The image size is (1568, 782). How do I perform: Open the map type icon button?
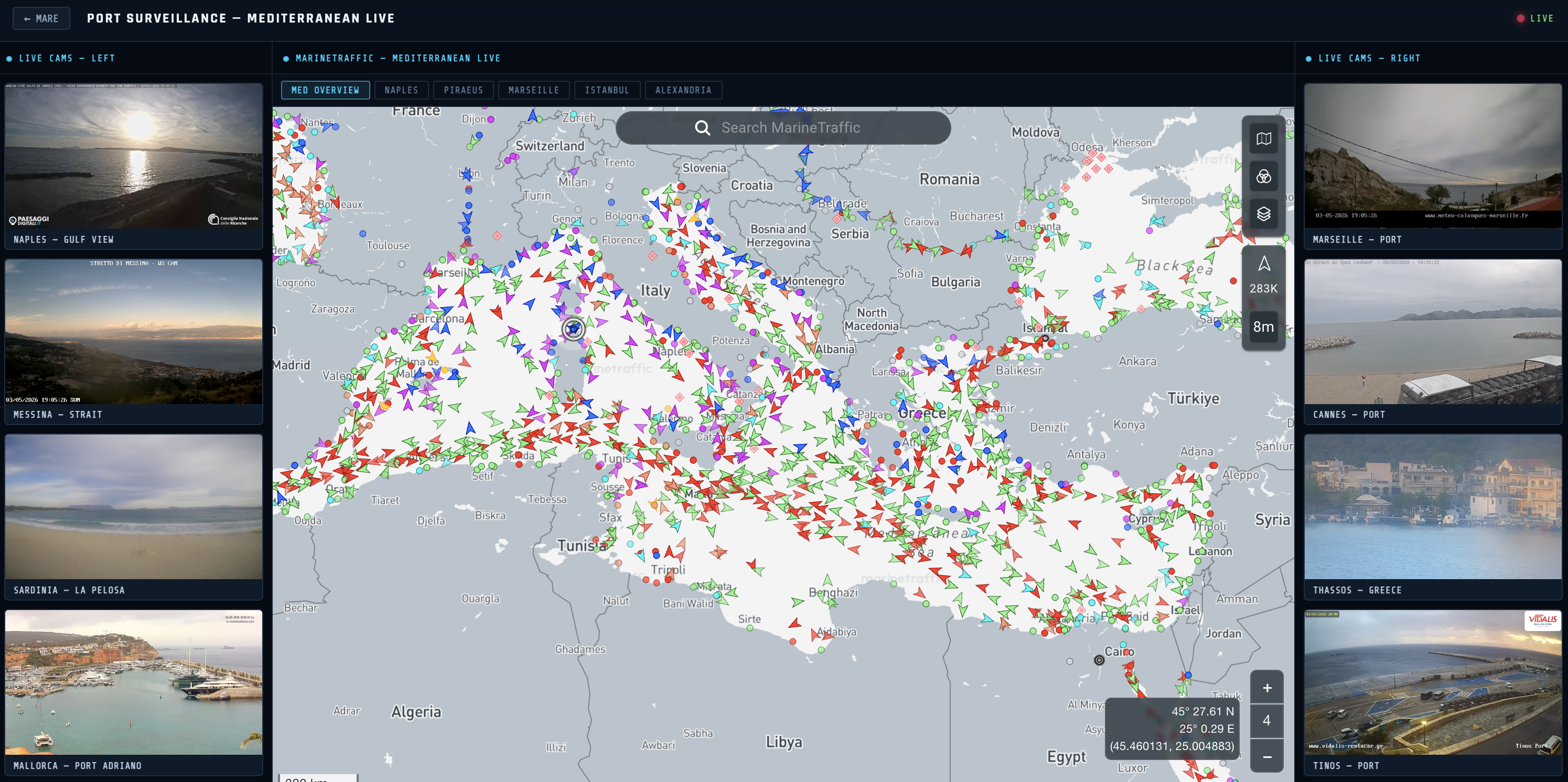(x=1263, y=139)
